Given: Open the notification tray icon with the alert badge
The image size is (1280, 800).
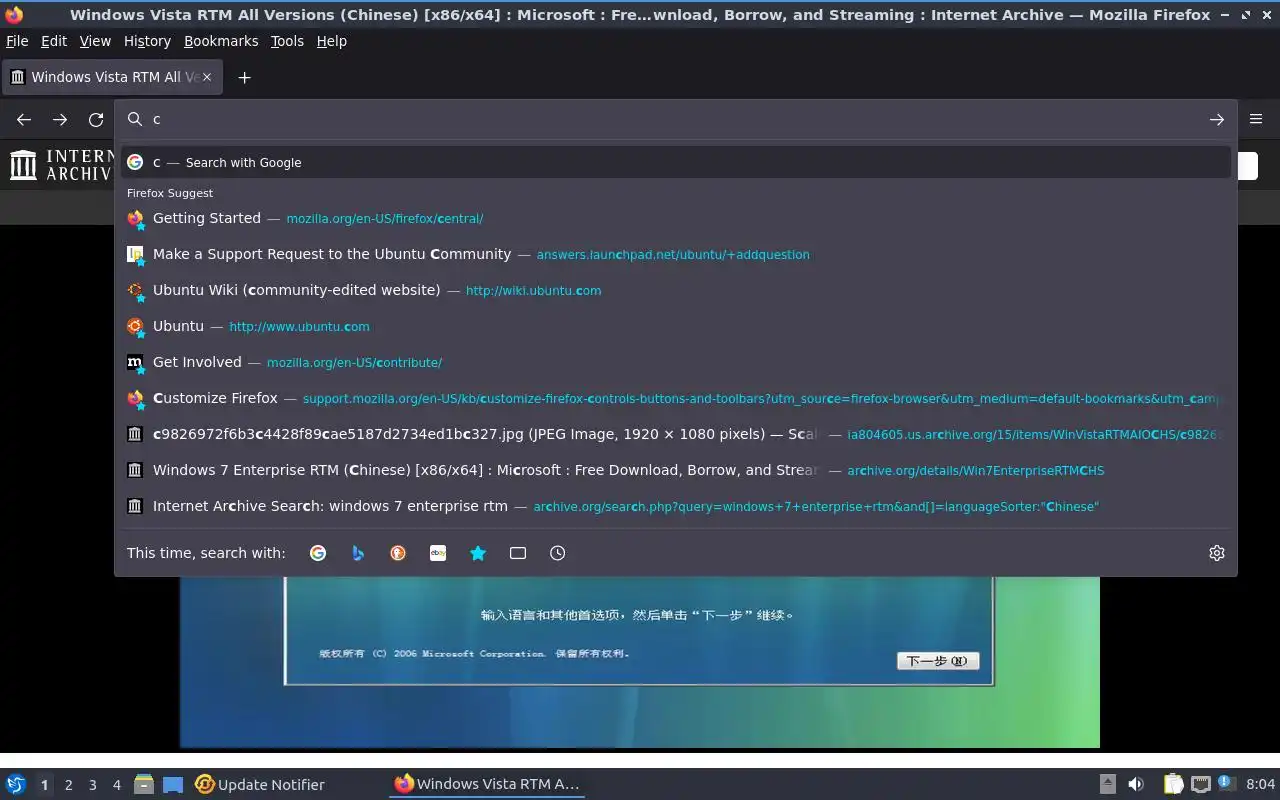Looking at the screenshot, I should click(1227, 784).
